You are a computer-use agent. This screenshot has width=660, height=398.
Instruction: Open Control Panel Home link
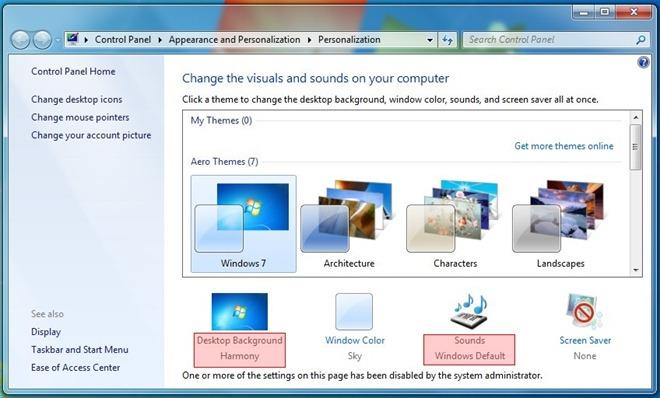[73, 72]
